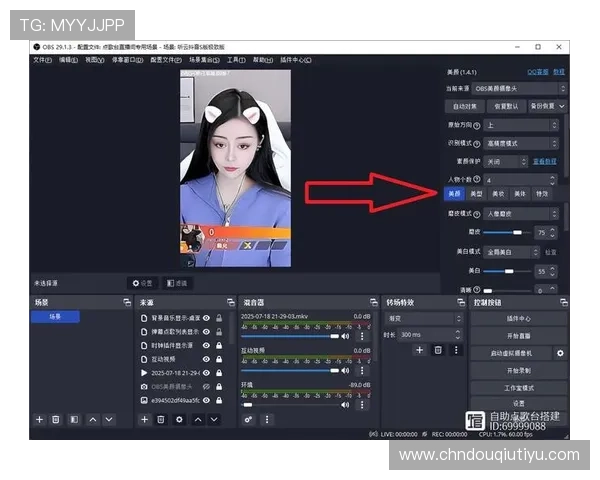Undock the 转场特效 panel with float icon

point(461,302)
